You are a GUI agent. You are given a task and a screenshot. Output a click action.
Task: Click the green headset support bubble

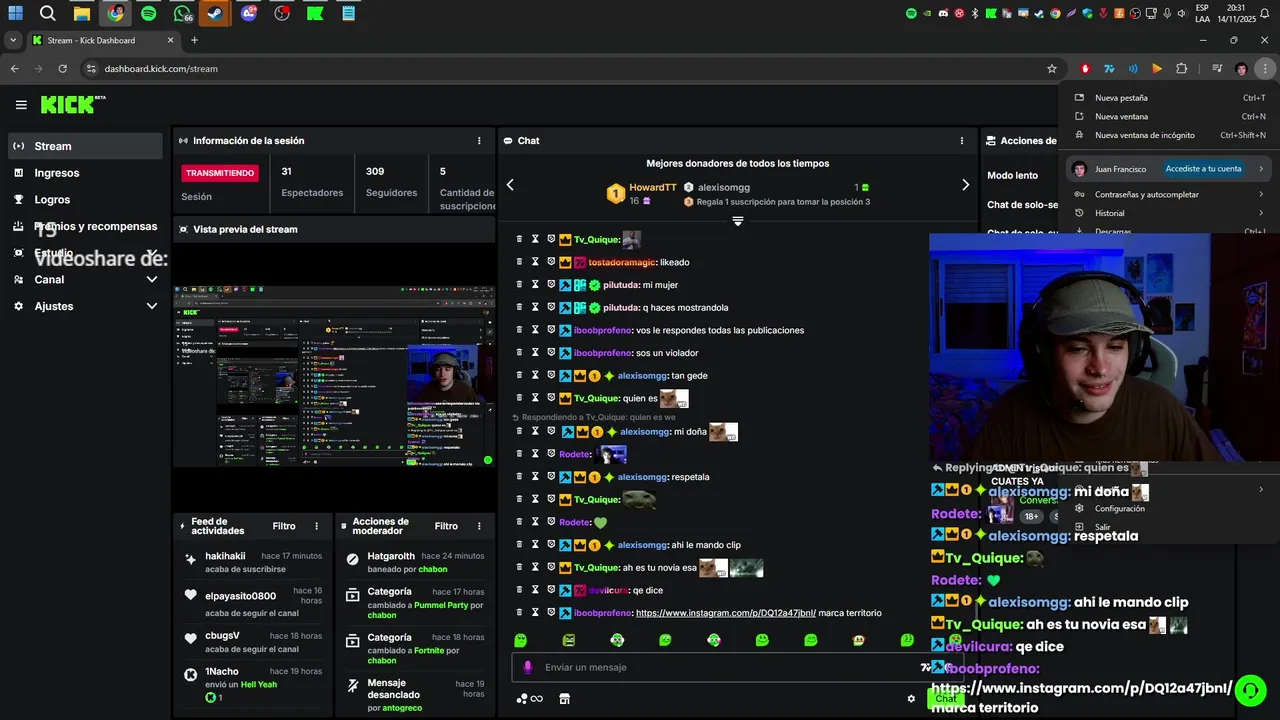(x=1250, y=690)
